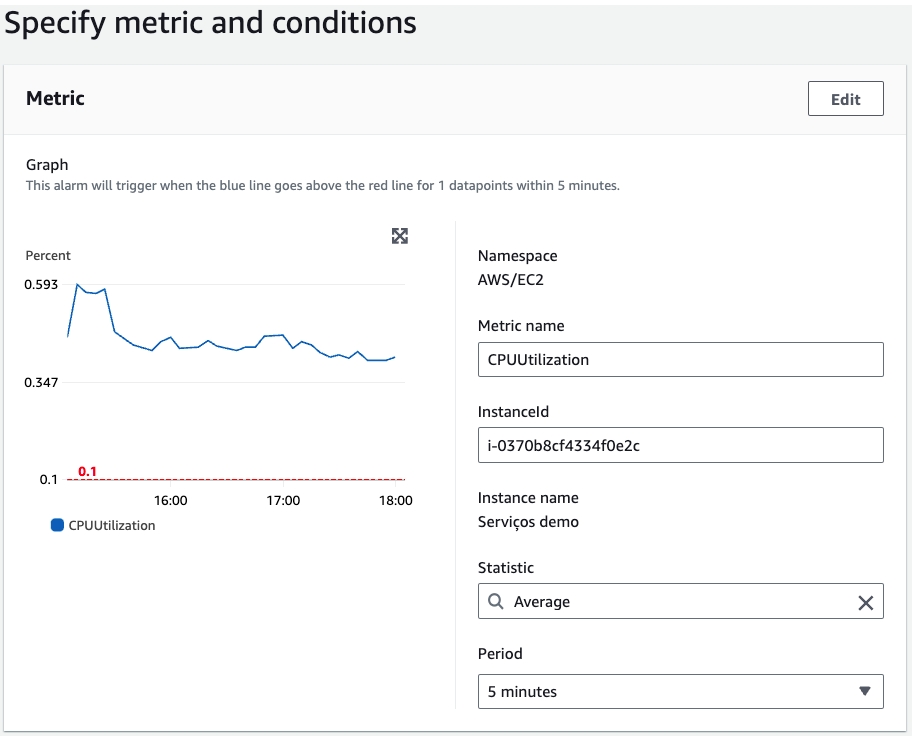Click the AWS/EC2 namespace value
The height and width of the screenshot is (736, 914).
(510, 280)
